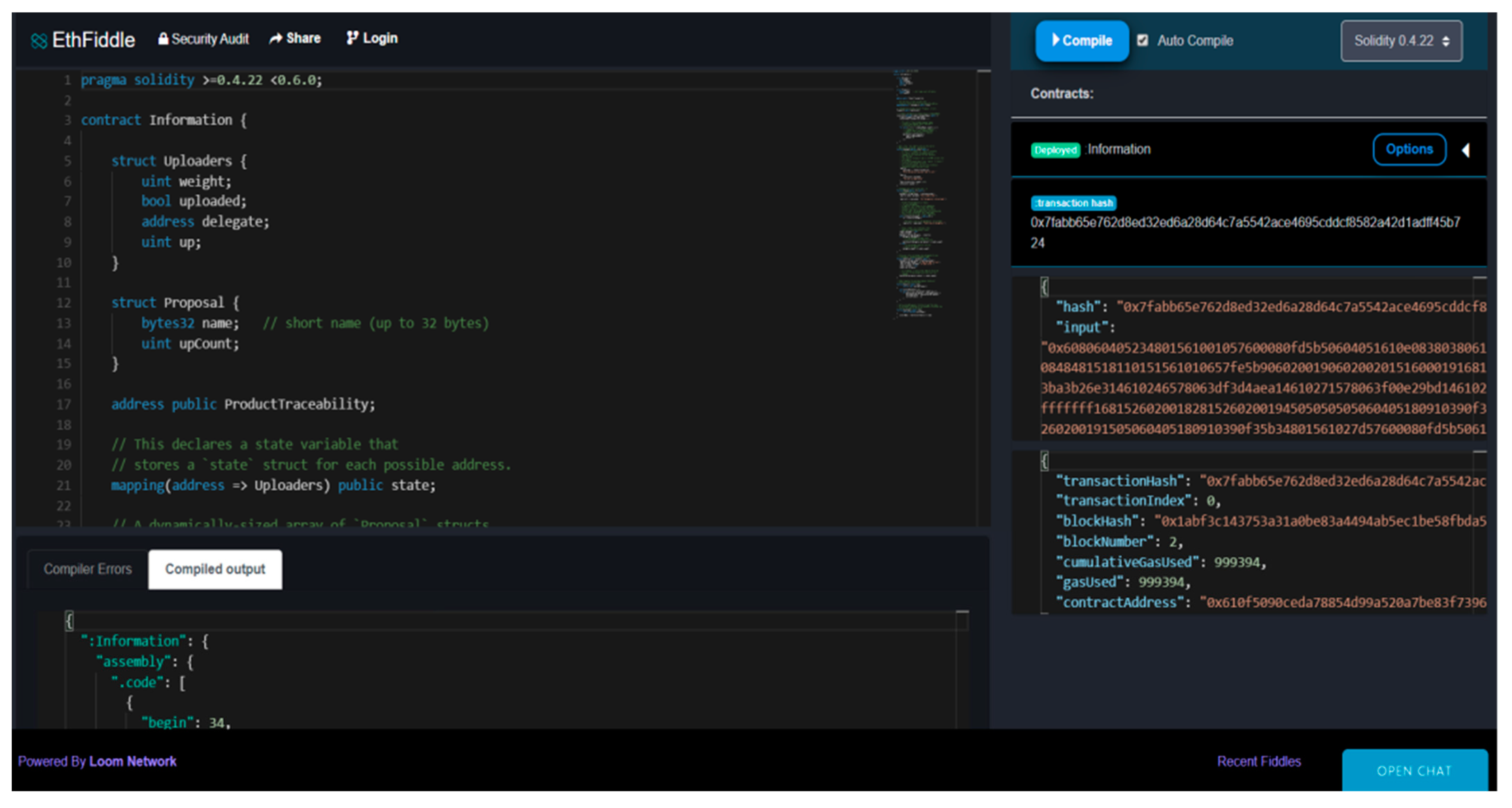Click the EthFiddle logo icon

pyautogui.click(x=39, y=41)
